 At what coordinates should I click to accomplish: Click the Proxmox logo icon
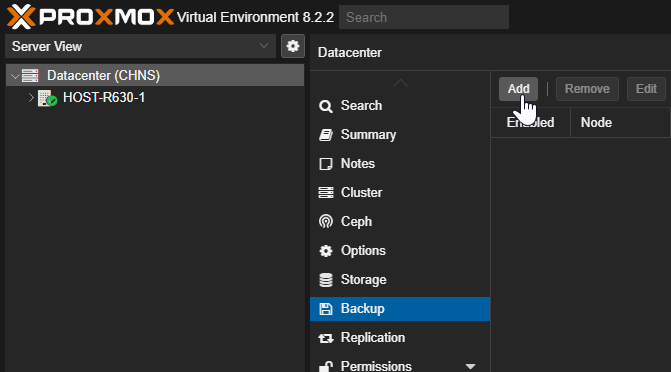(x=21, y=17)
